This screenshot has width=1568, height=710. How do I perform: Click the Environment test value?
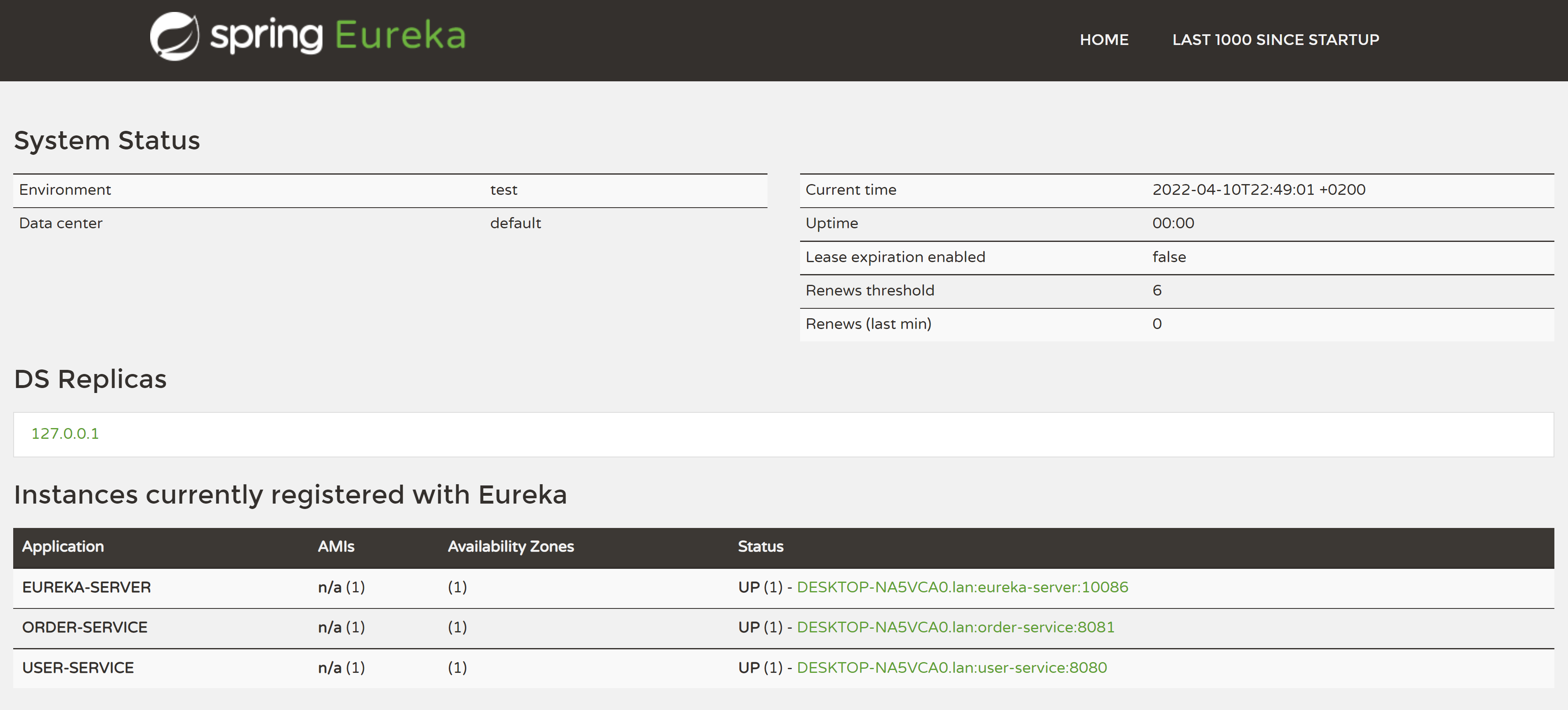point(503,189)
